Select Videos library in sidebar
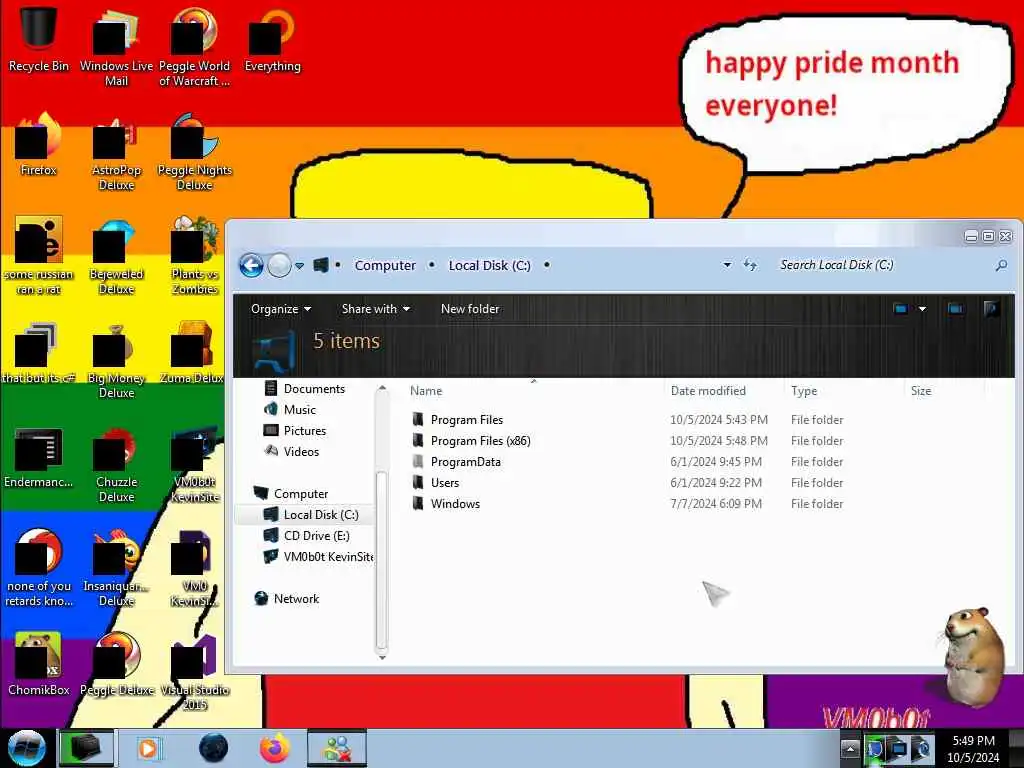 tap(292, 451)
